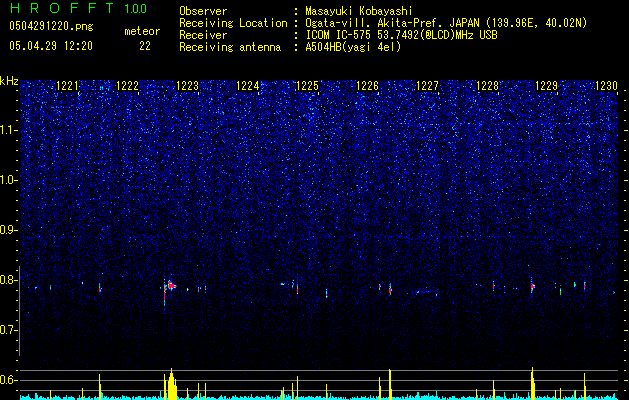Click the 0.9 kHz frequency label
The height and width of the screenshot is (400, 629).
pyautogui.click(x=9, y=230)
